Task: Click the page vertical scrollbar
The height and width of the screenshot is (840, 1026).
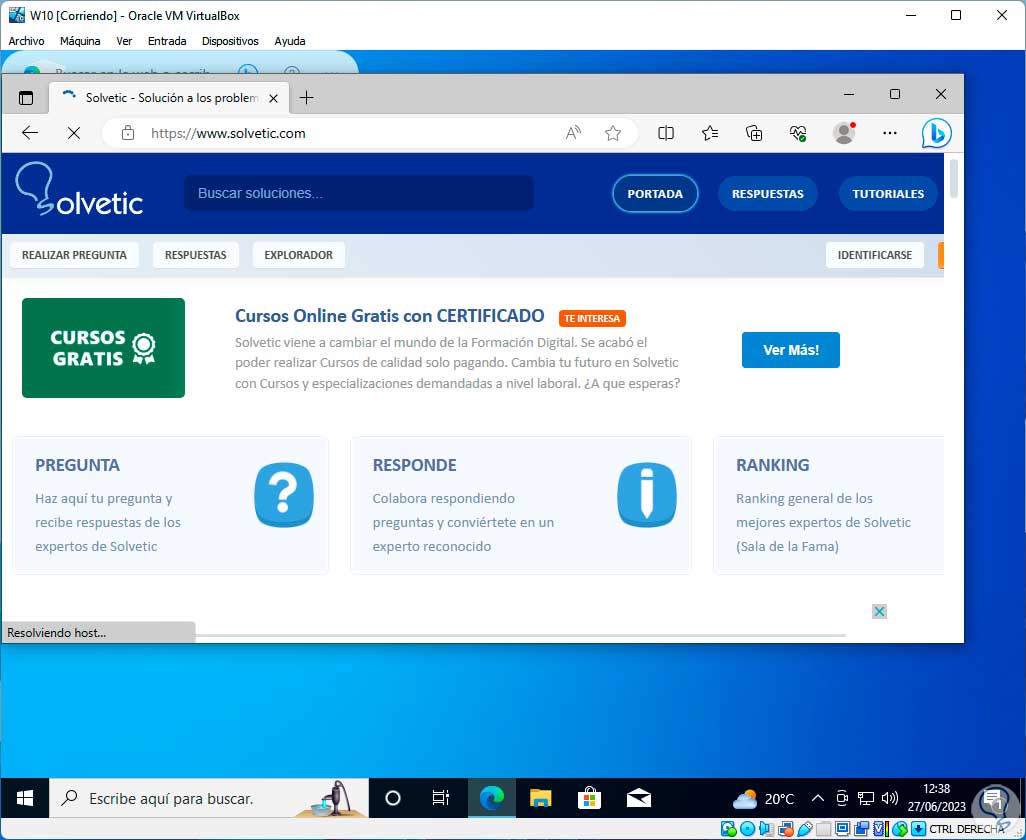Action: pyautogui.click(x=953, y=179)
